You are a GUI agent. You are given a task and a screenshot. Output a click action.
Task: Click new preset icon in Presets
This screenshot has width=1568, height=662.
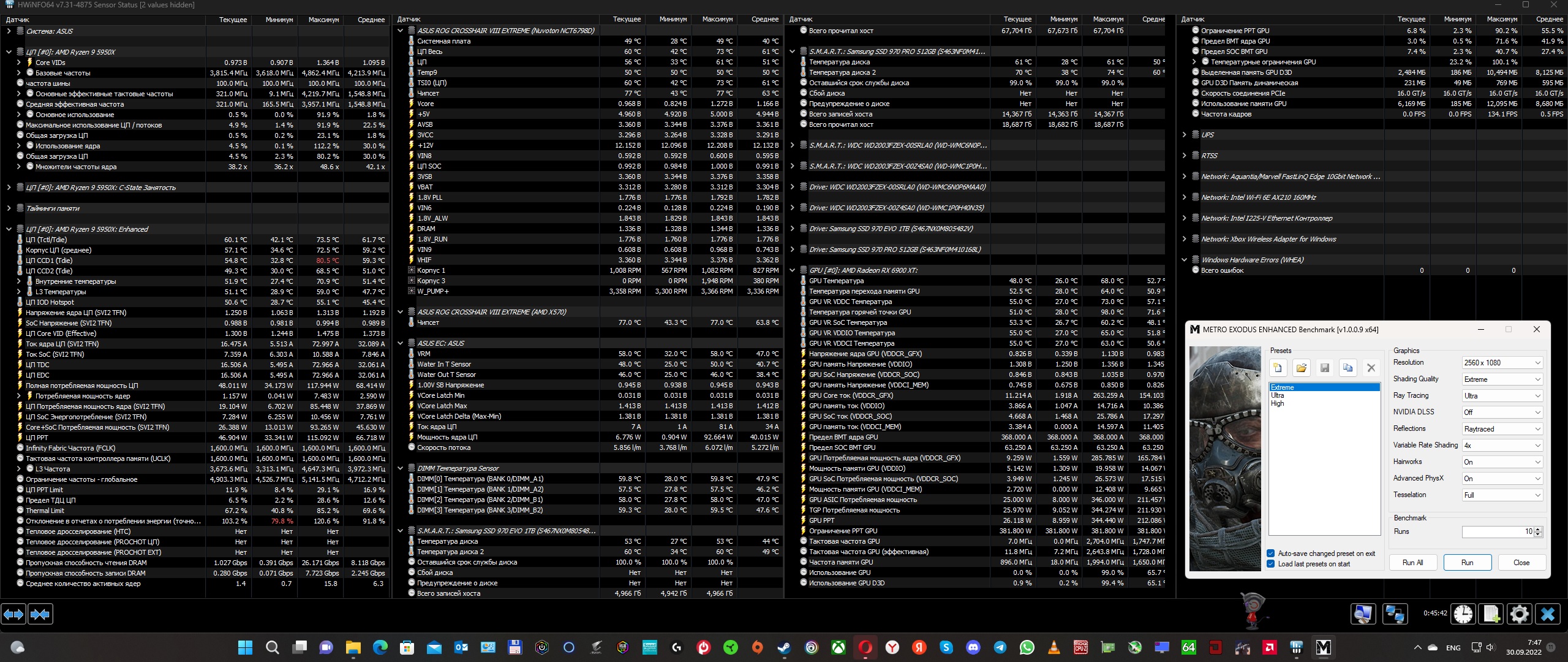1278,368
